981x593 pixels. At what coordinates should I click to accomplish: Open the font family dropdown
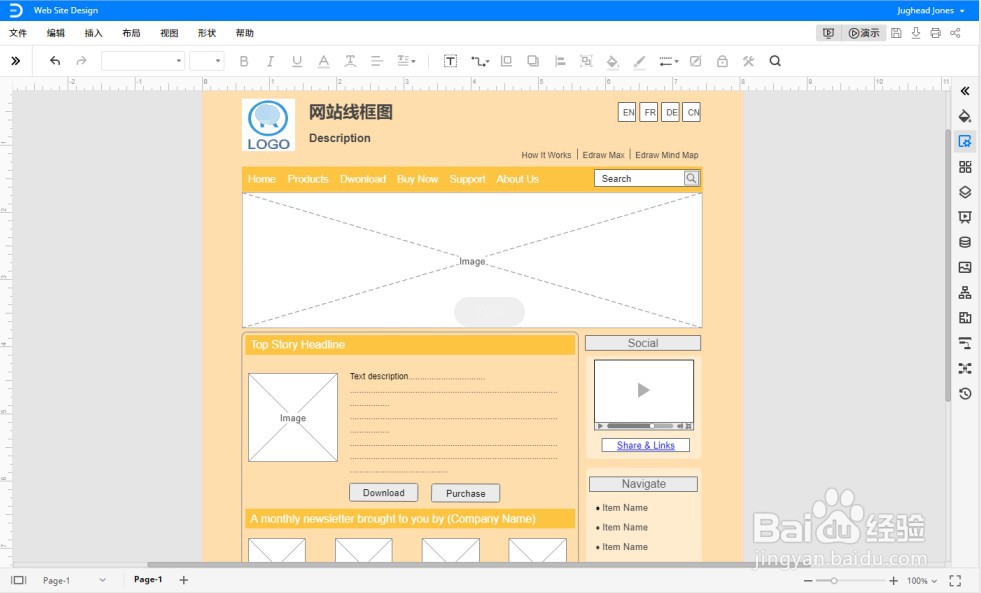[143, 61]
